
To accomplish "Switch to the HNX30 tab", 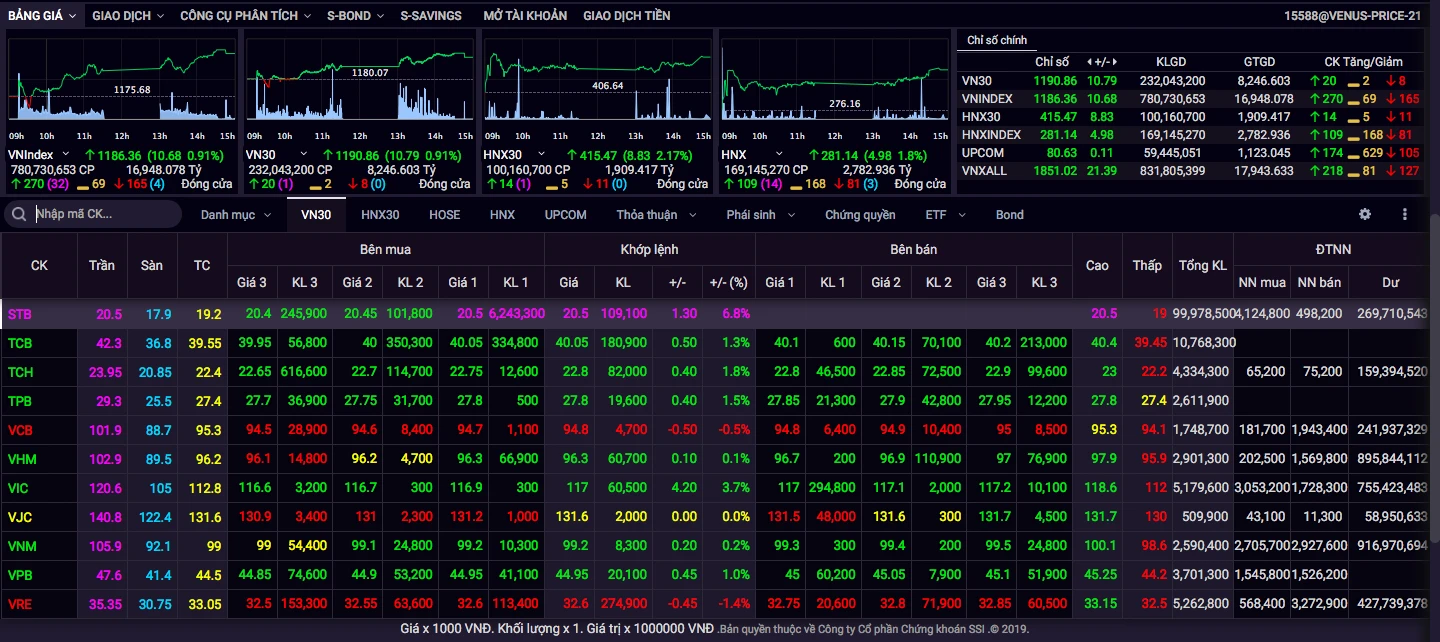I will click(x=380, y=215).
